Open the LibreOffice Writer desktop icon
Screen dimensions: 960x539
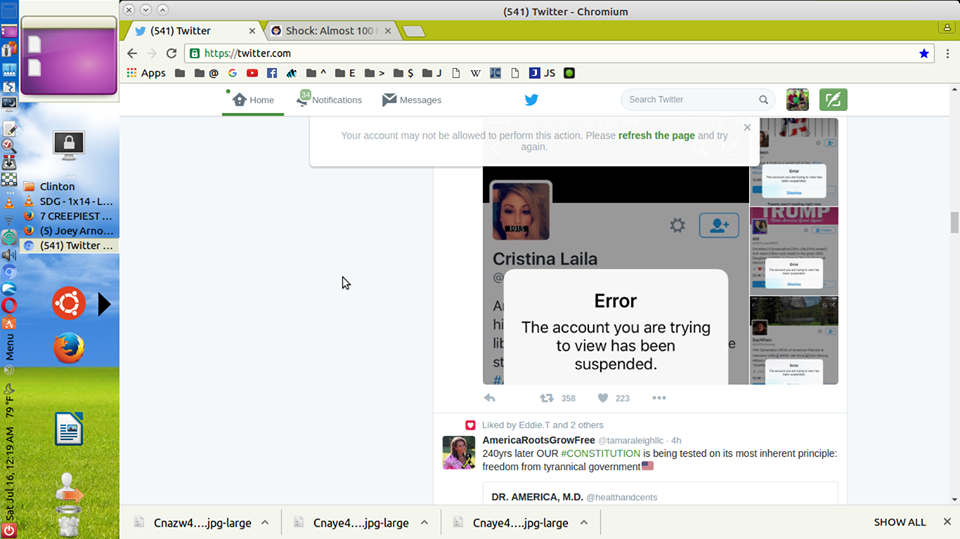69,429
